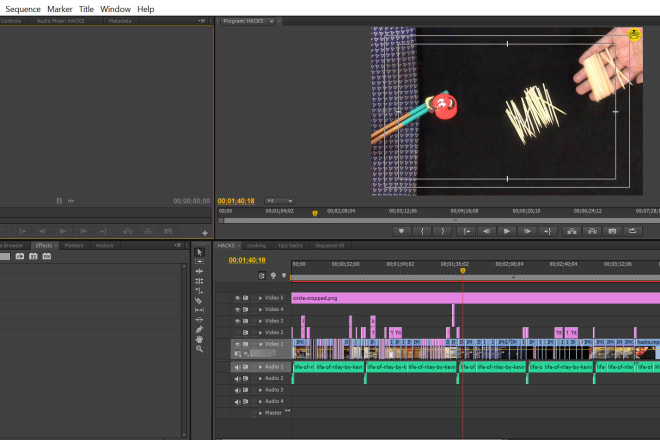The width and height of the screenshot is (660, 440).
Task: Expand the Video 2 track
Action: [261, 333]
